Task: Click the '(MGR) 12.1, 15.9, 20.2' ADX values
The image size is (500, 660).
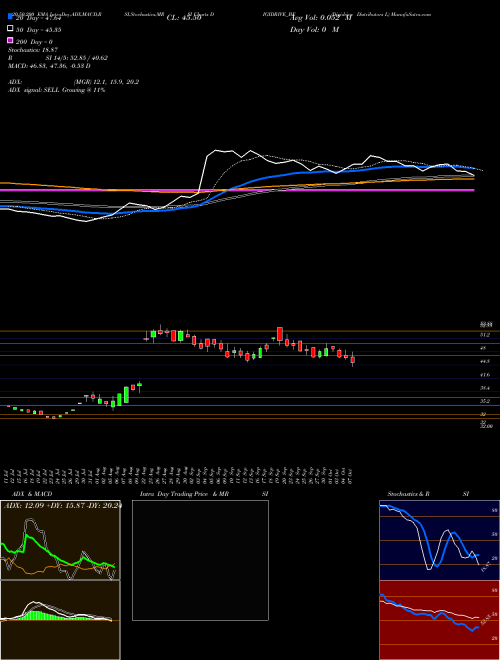Action: tap(106, 82)
